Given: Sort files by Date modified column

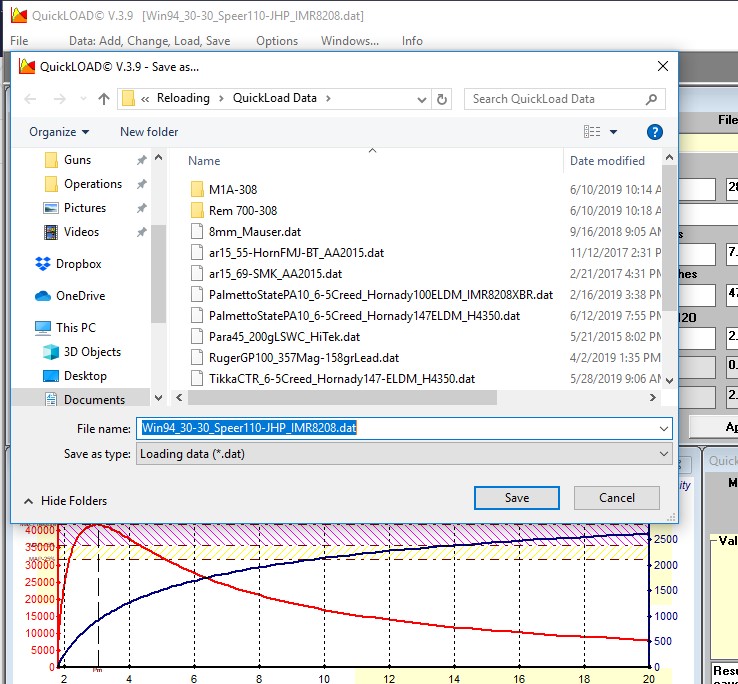Looking at the screenshot, I should (607, 161).
